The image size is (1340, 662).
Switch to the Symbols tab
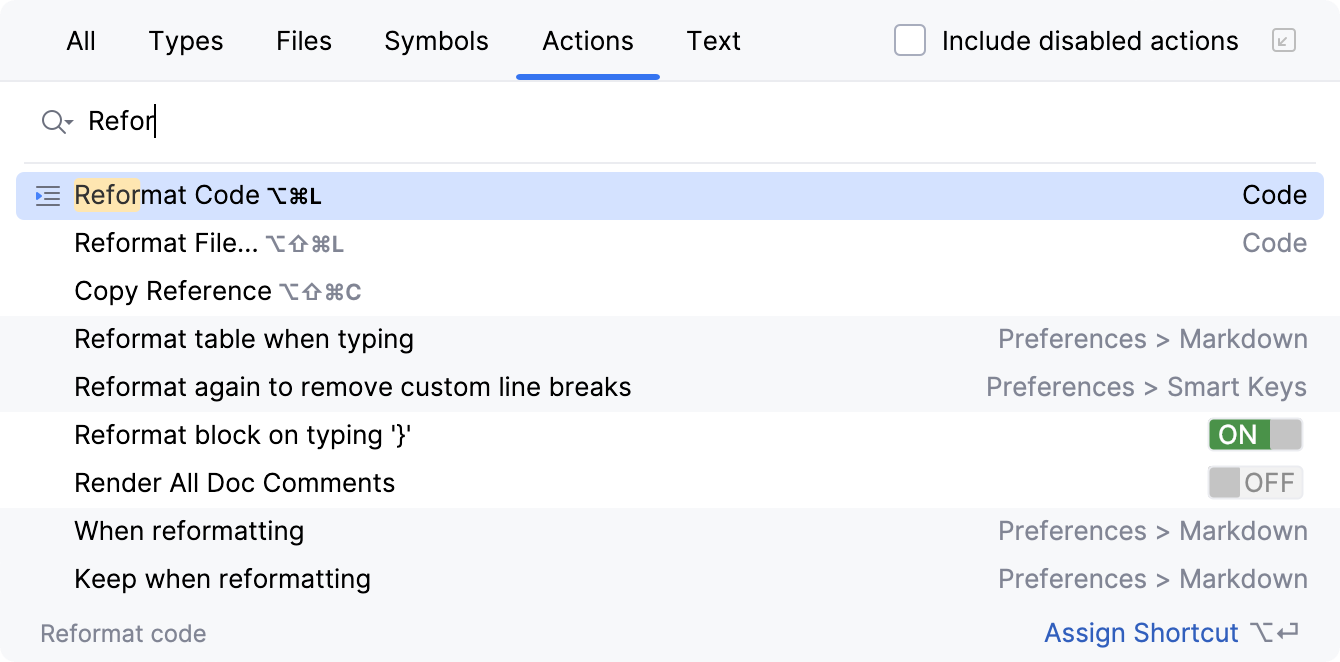point(436,41)
